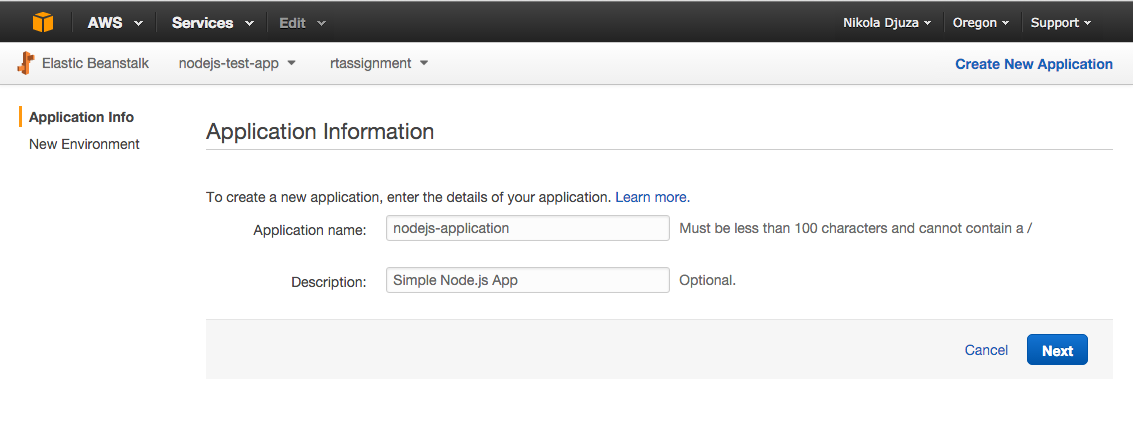1133x442 pixels.
Task: Click the 'Must be less than 100 characters' hint
Action: 856,228
